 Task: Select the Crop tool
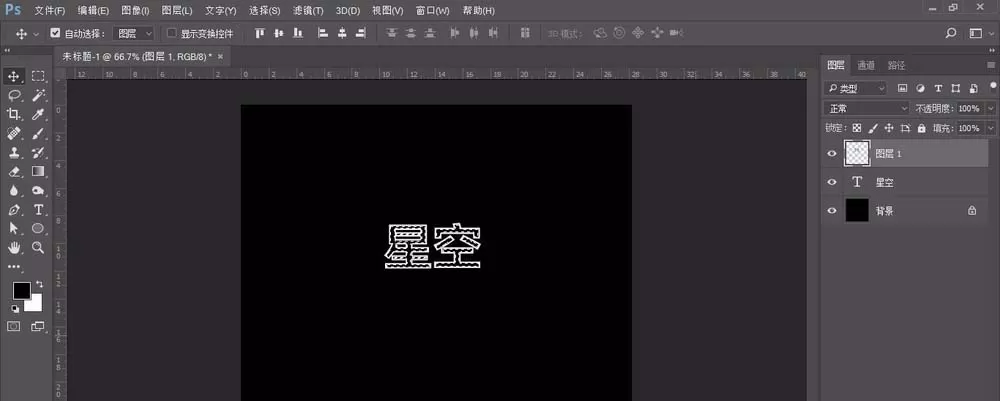coord(13,114)
